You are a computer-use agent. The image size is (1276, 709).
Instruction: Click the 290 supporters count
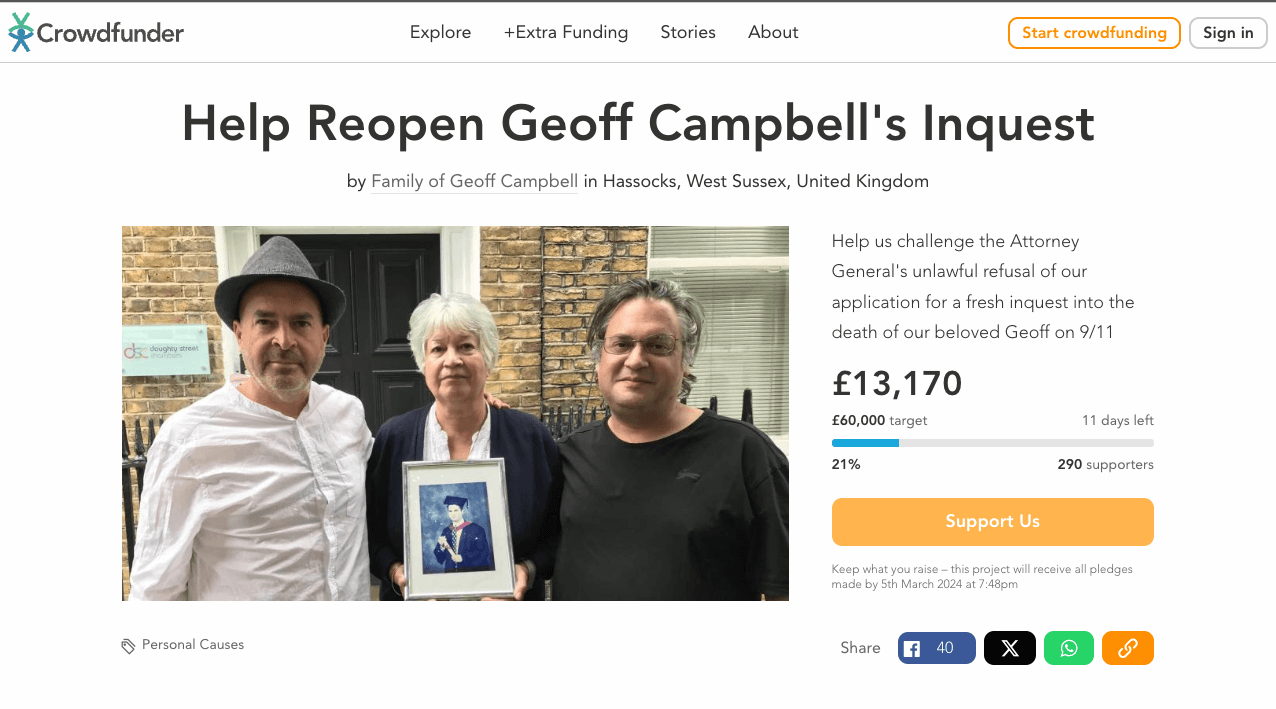tap(1106, 464)
